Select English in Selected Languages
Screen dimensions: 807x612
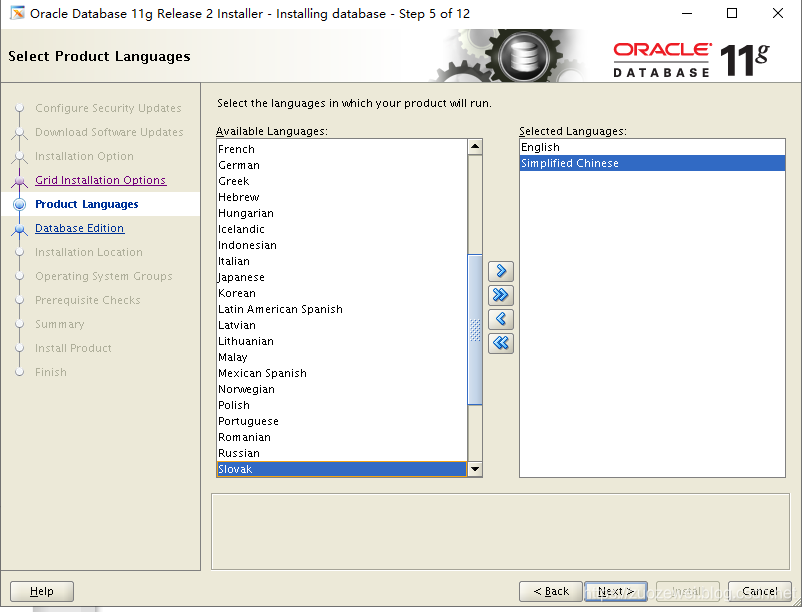tap(652, 147)
